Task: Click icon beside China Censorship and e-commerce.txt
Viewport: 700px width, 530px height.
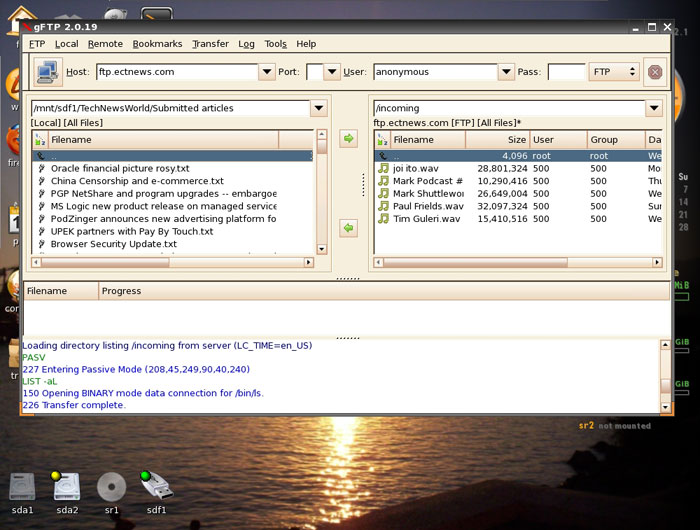Action: point(41,181)
